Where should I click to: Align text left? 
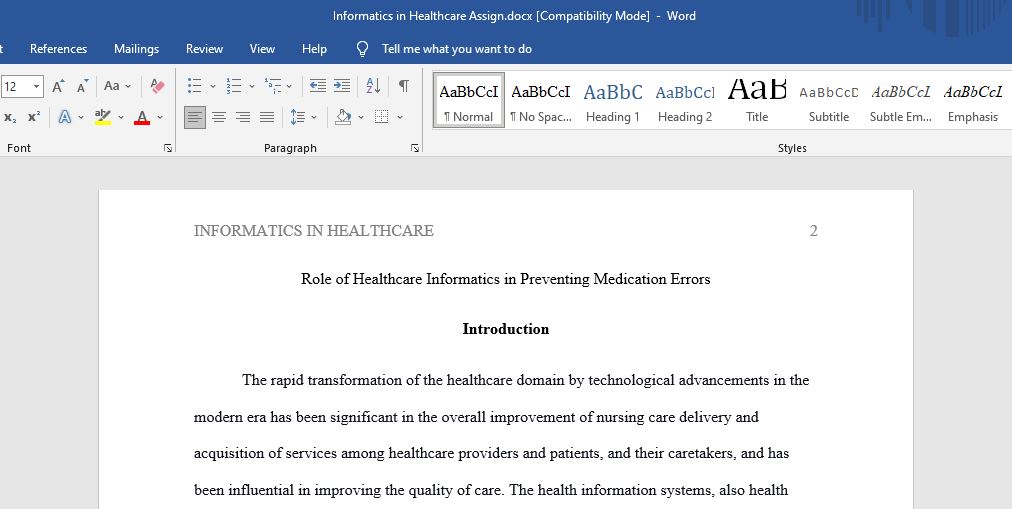pos(195,117)
